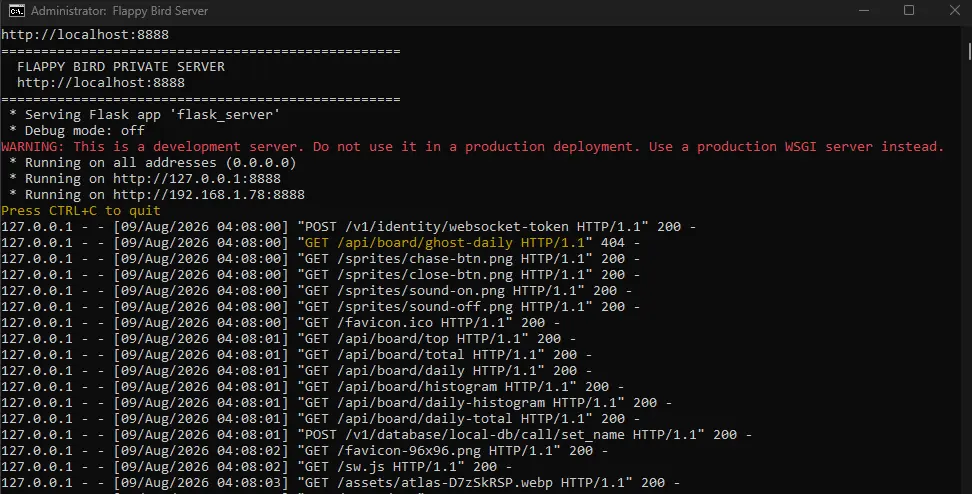972x494 pixels.
Task: Click the daily-histogram request line
Action: coord(337,403)
